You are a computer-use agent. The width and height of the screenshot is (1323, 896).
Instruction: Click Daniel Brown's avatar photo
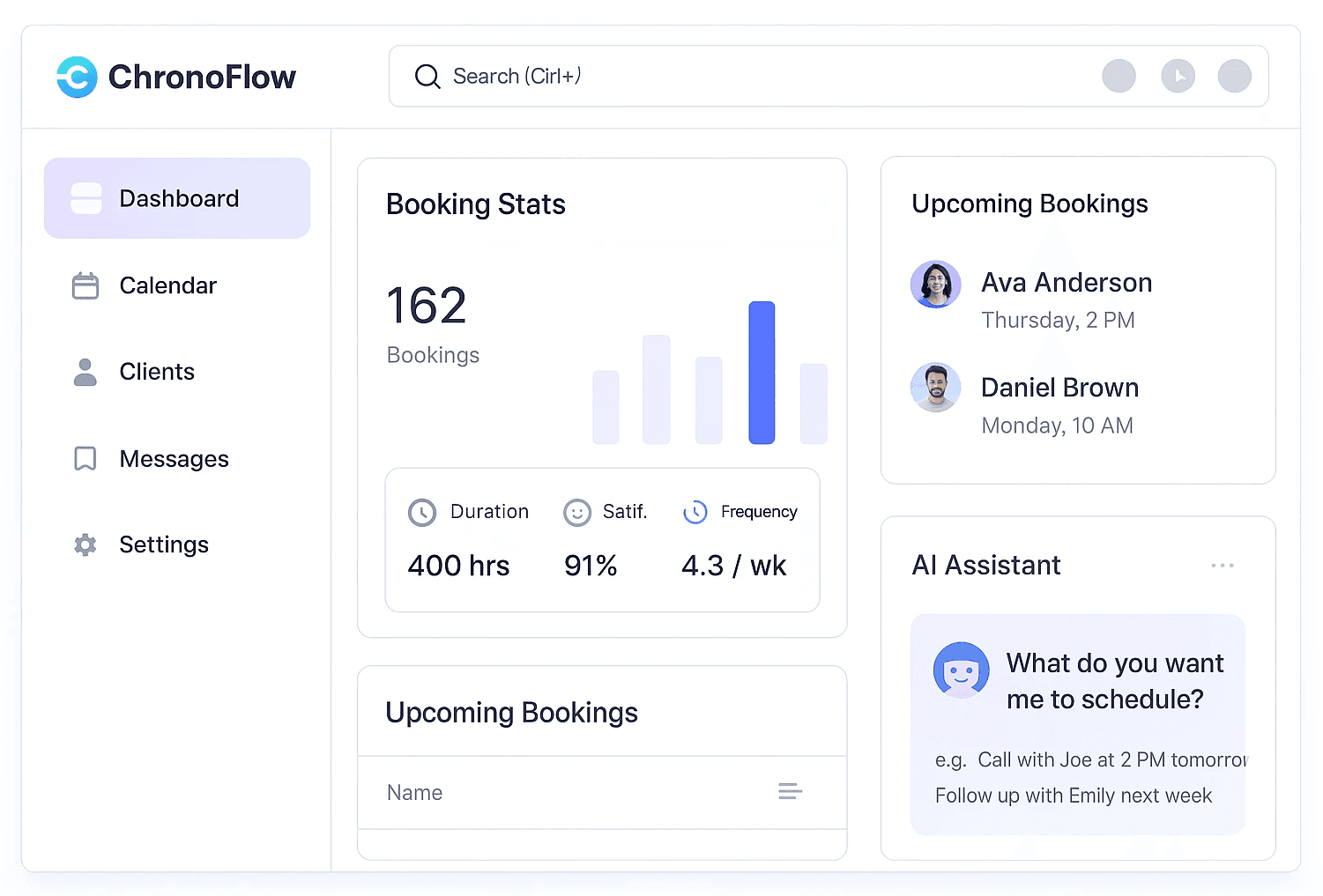coord(935,388)
